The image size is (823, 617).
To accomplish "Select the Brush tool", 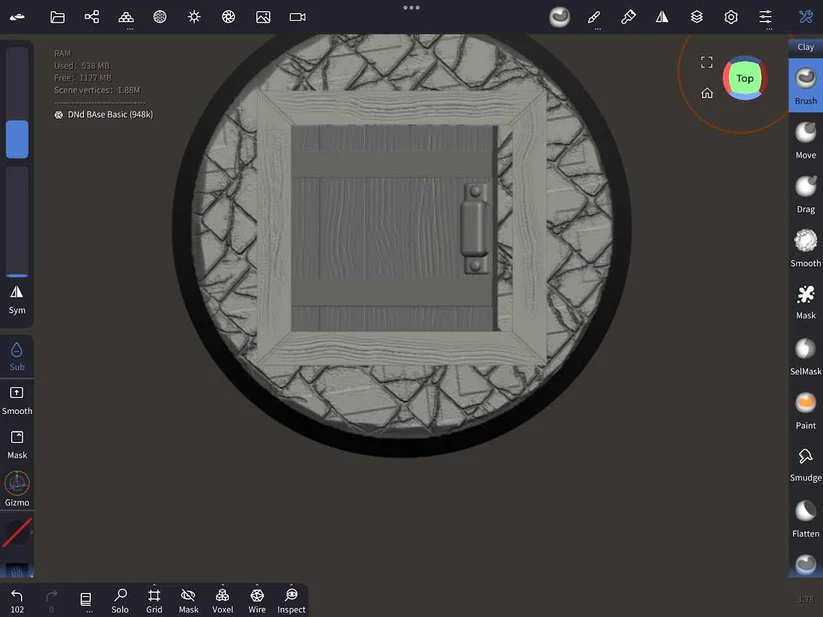I will click(806, 86).
